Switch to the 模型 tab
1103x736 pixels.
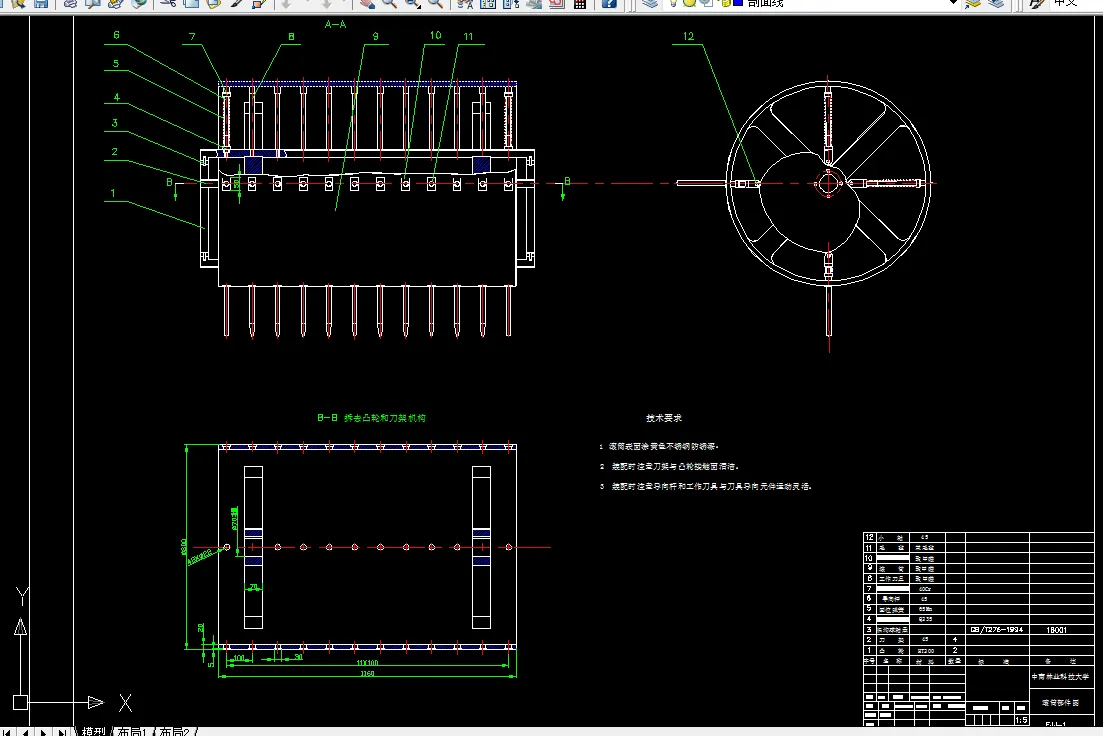coord(93,731)
